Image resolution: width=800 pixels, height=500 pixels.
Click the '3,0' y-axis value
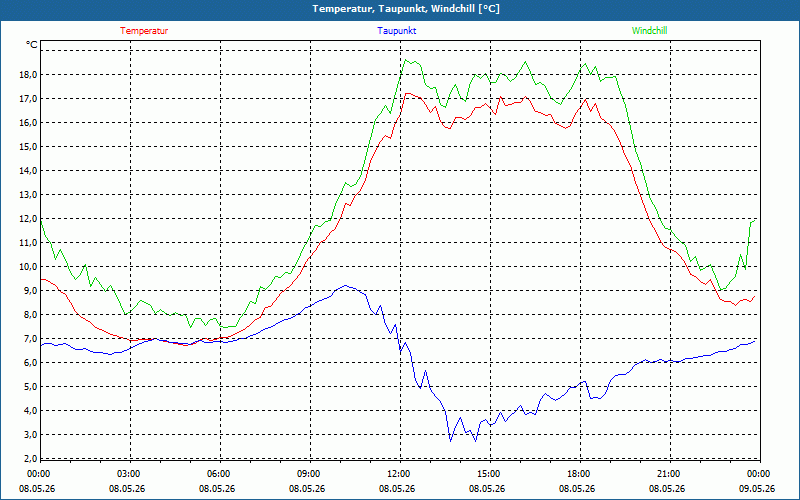point(30,434)
